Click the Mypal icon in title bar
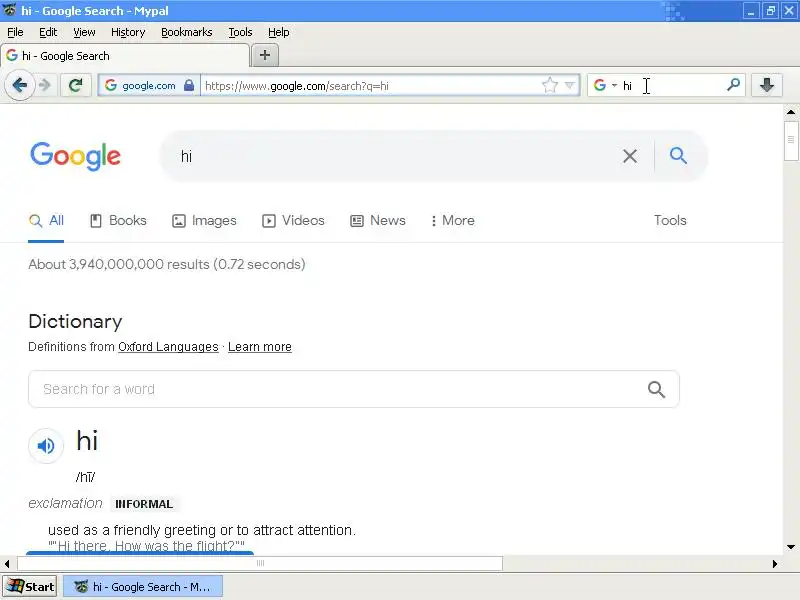This screenshot has width=800, height=600. click(10, 10)
